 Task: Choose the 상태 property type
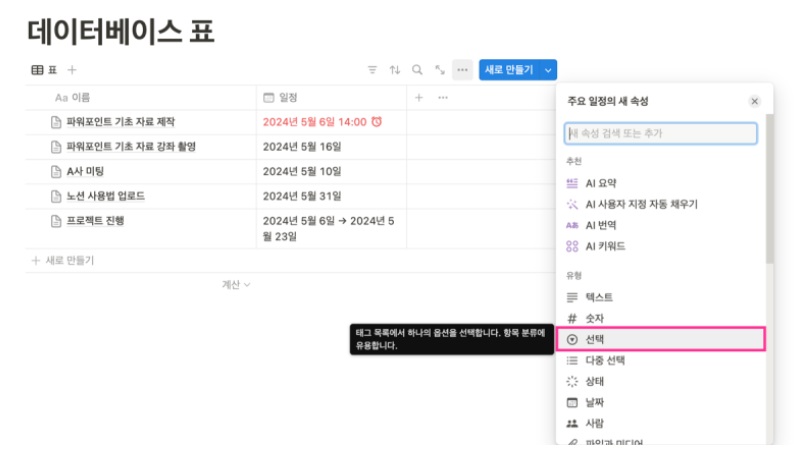(x=661, y=381)
